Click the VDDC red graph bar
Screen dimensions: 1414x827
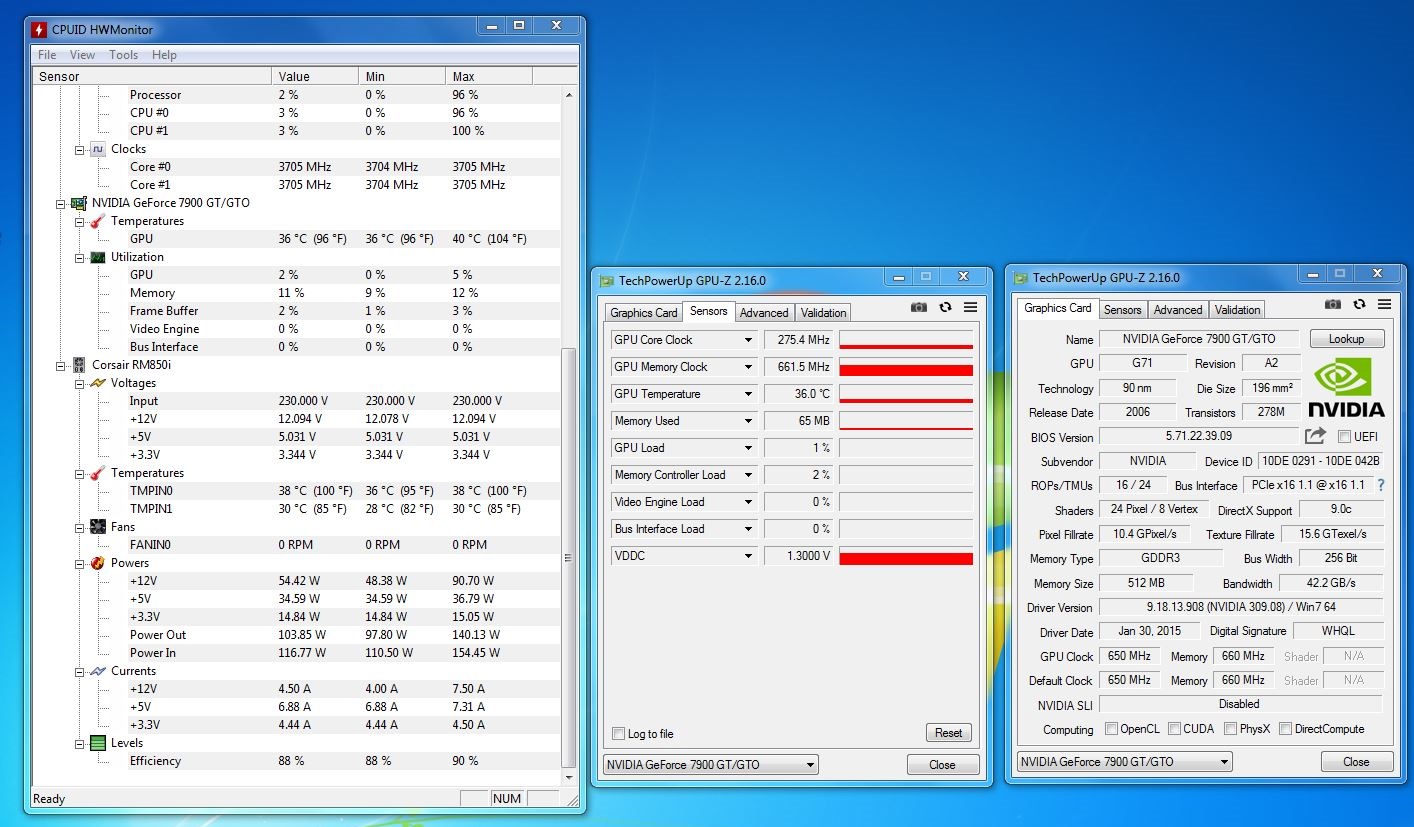click(x=906, y=559)
